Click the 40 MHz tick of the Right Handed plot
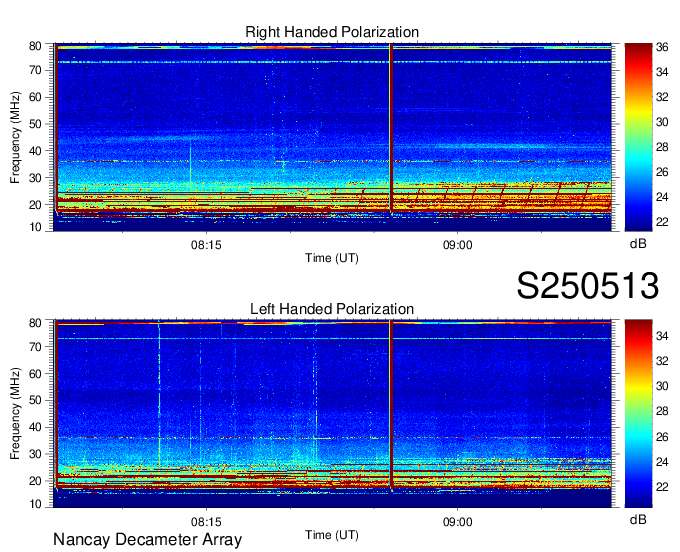680x552 pixels. coord(35,151)
